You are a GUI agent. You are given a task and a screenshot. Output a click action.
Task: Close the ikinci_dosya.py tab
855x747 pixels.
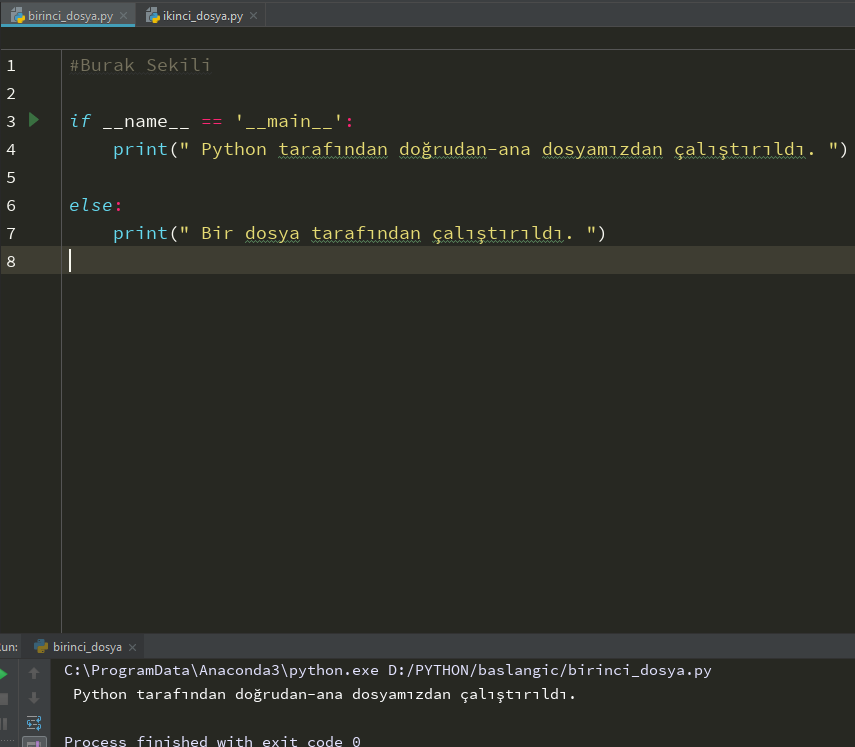pos(254,16)
